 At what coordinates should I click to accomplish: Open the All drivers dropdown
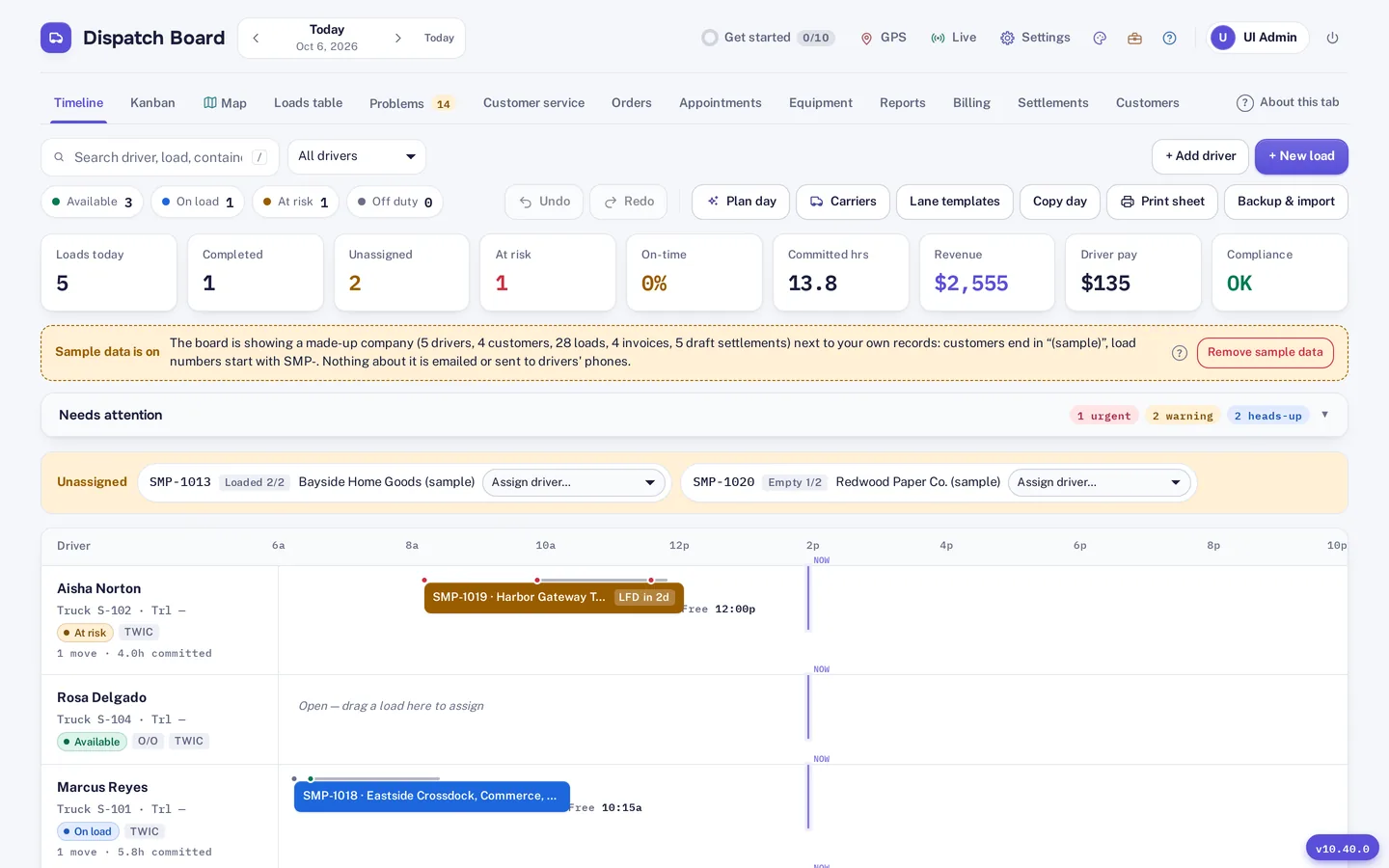pyautogui.click(x=357, y=156)
